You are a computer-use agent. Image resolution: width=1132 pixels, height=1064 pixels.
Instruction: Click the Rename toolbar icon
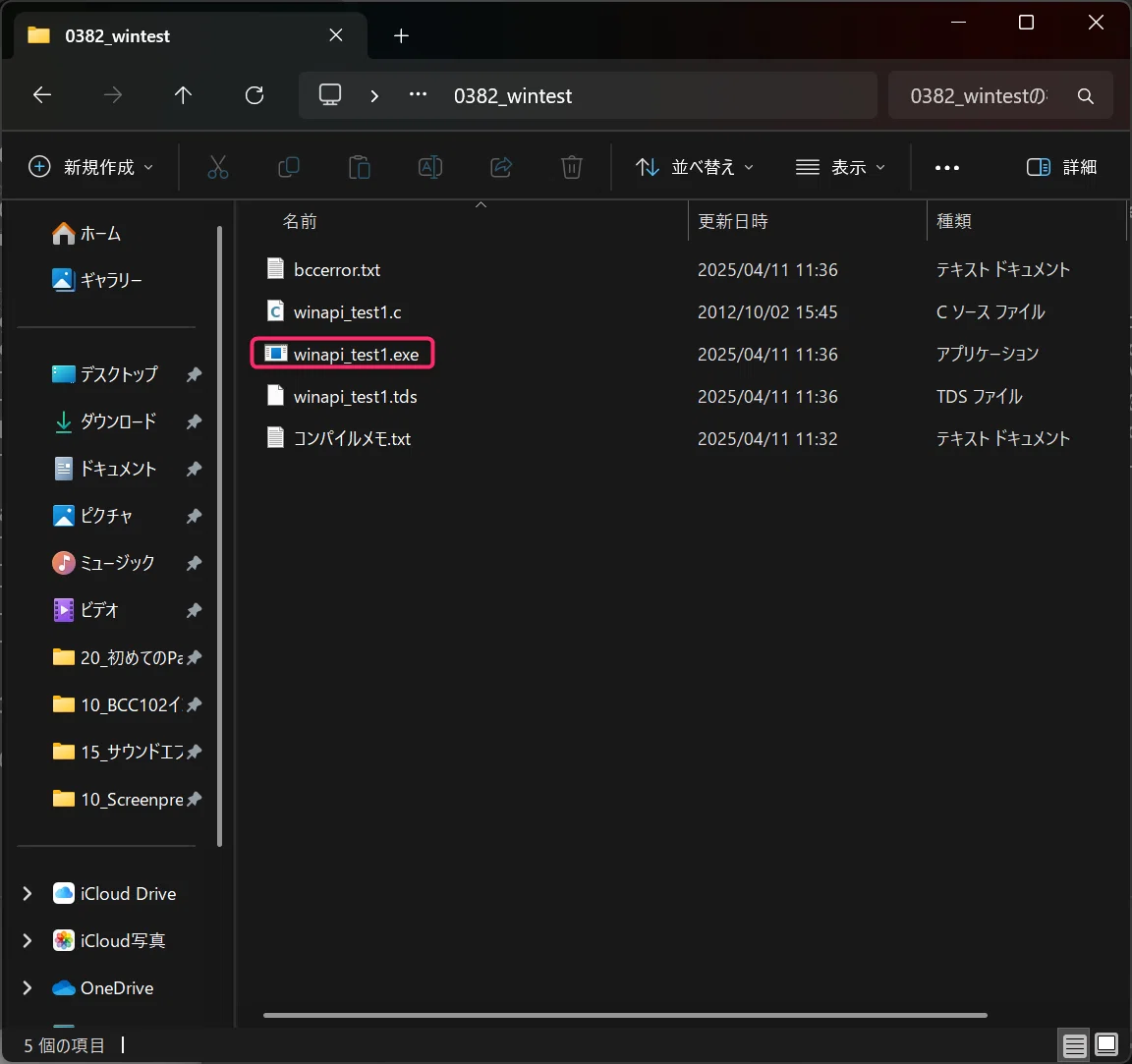pos(430,167)
